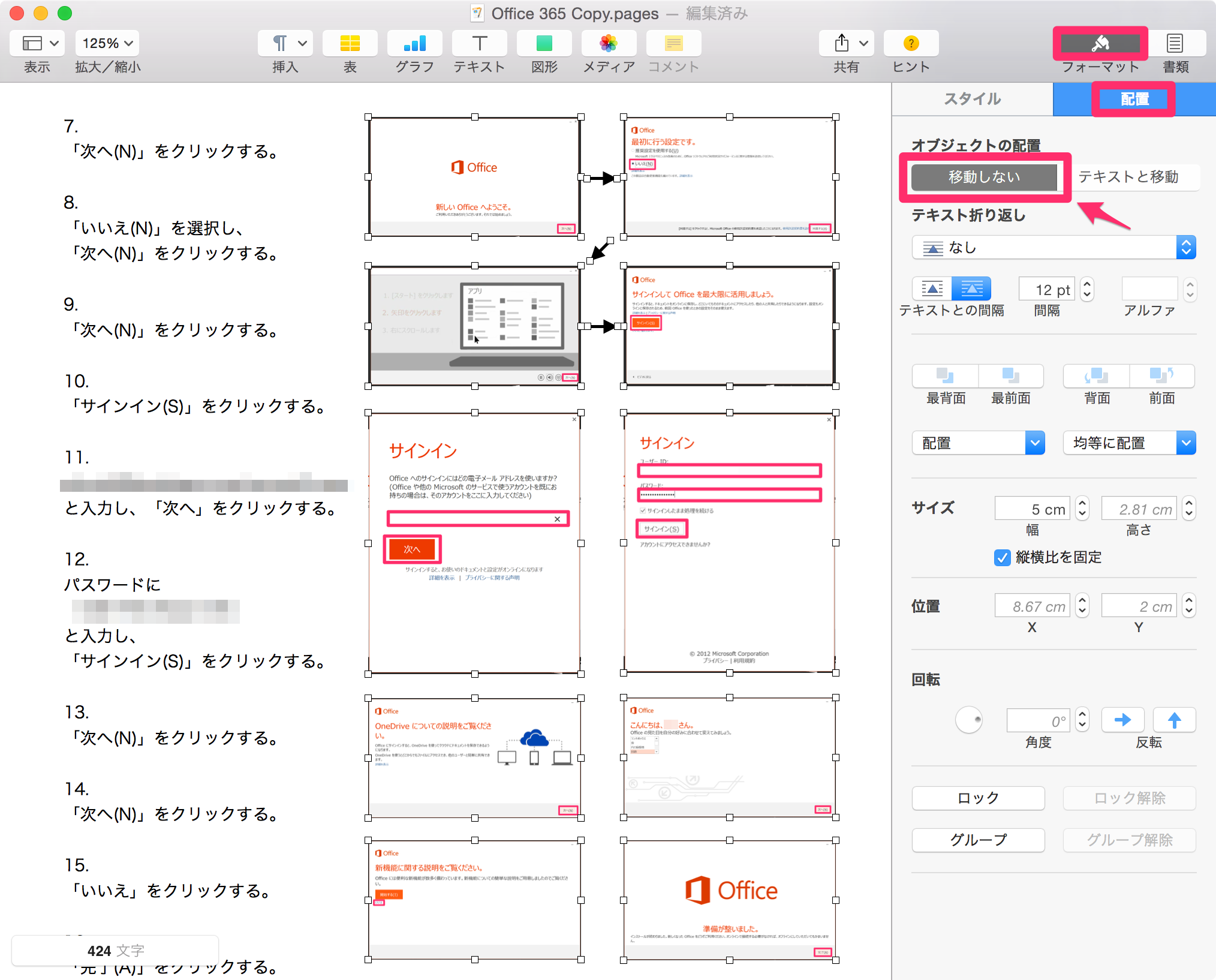Click the 12 pt 間隔 field
Screen dimensions: 1216x980
click(x=1047, y=290)
